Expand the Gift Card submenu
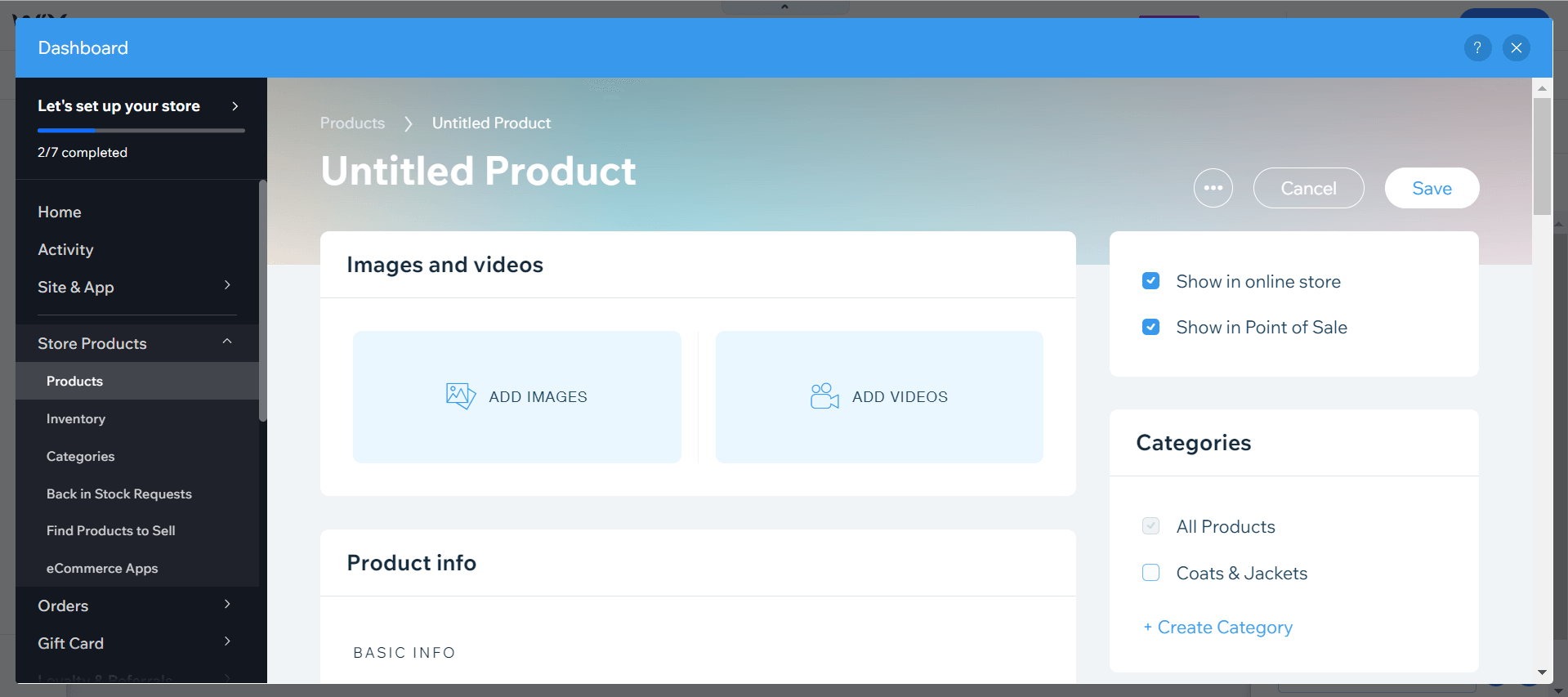The image size is (1568, 697). (227, 641)
